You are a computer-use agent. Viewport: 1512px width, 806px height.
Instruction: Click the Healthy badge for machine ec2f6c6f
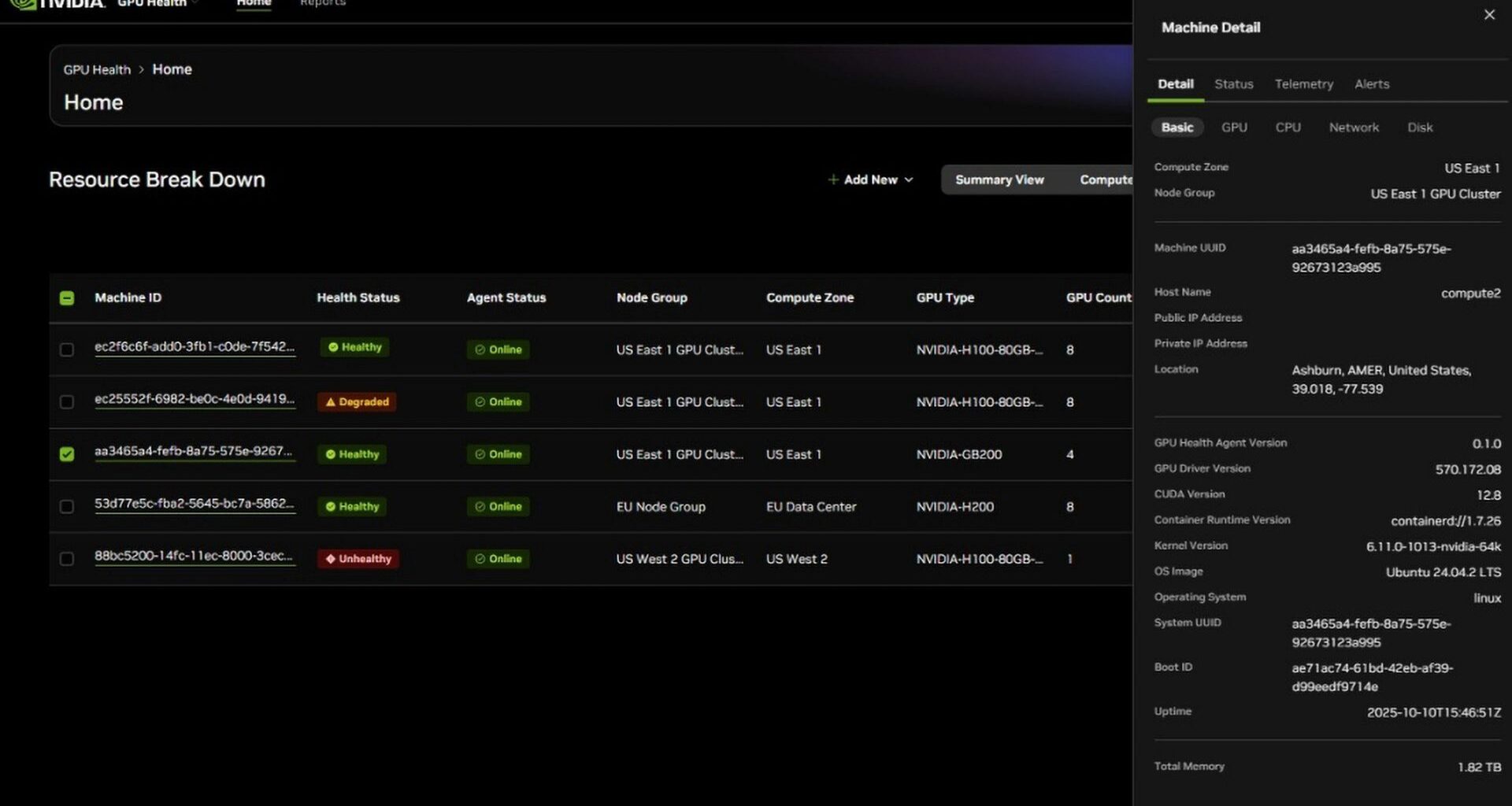tap(354, 347)
